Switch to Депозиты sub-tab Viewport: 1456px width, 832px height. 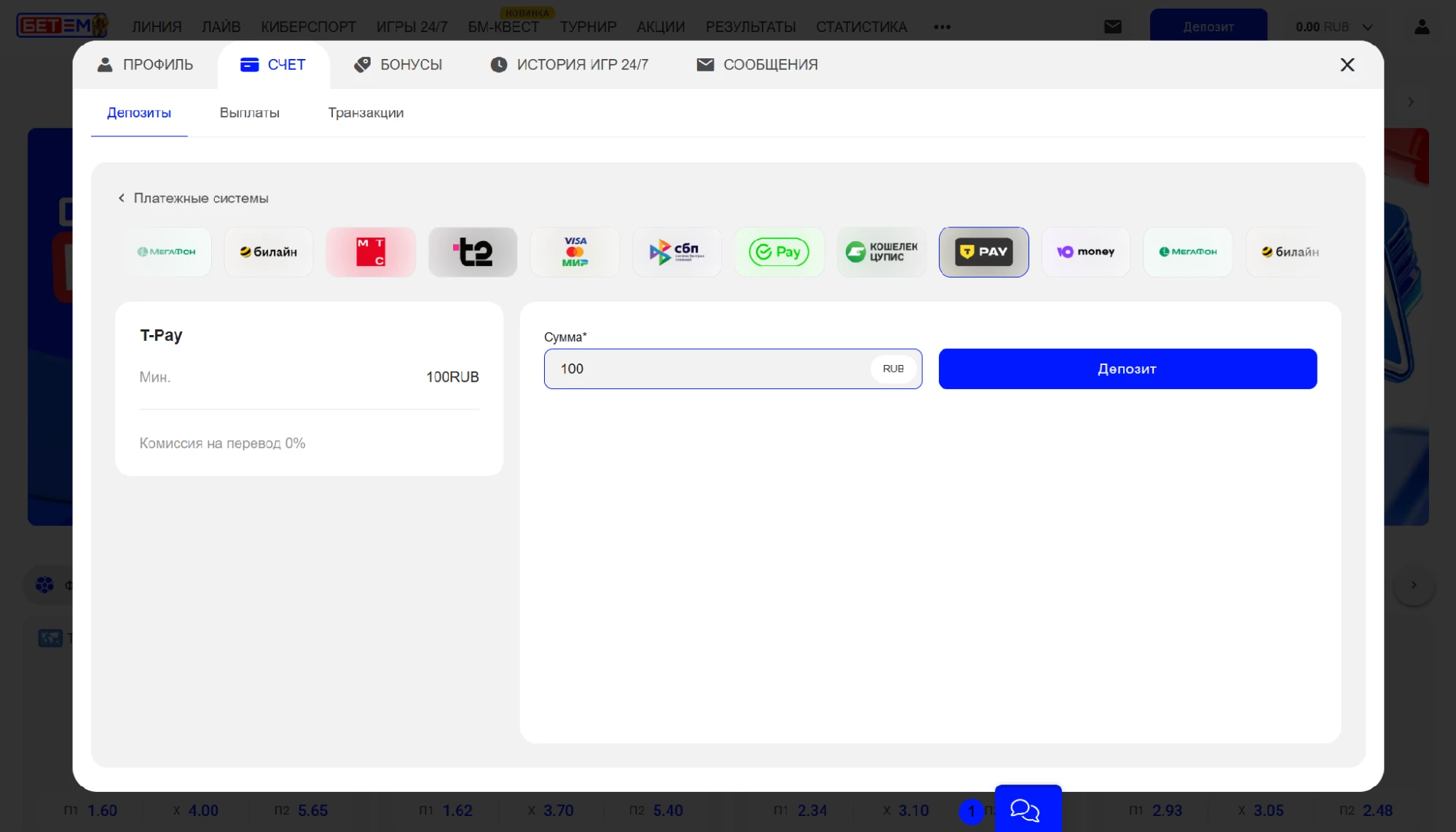pos(139,113)
